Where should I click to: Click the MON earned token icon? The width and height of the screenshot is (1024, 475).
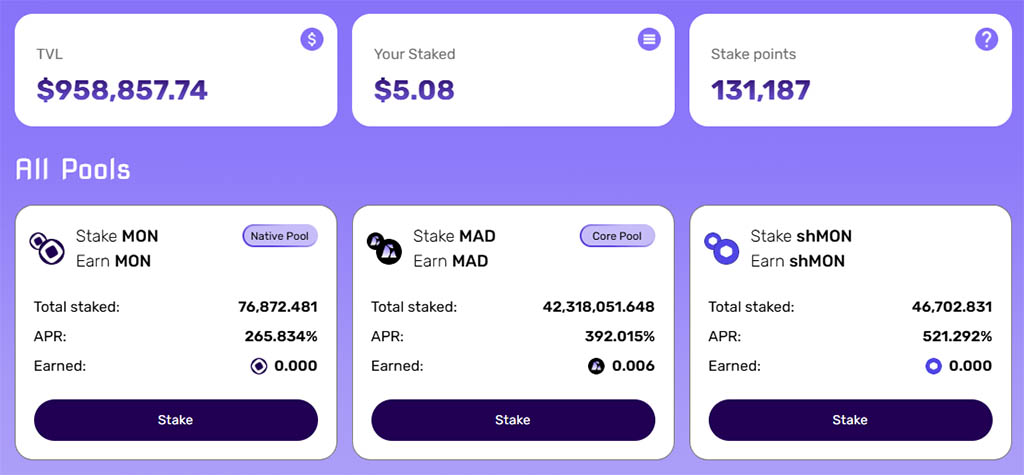coord(259,367)
